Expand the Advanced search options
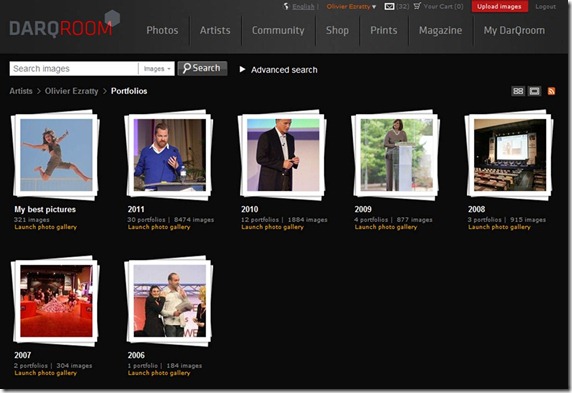This screenshot has width=572, height=393. click(279, 70)
